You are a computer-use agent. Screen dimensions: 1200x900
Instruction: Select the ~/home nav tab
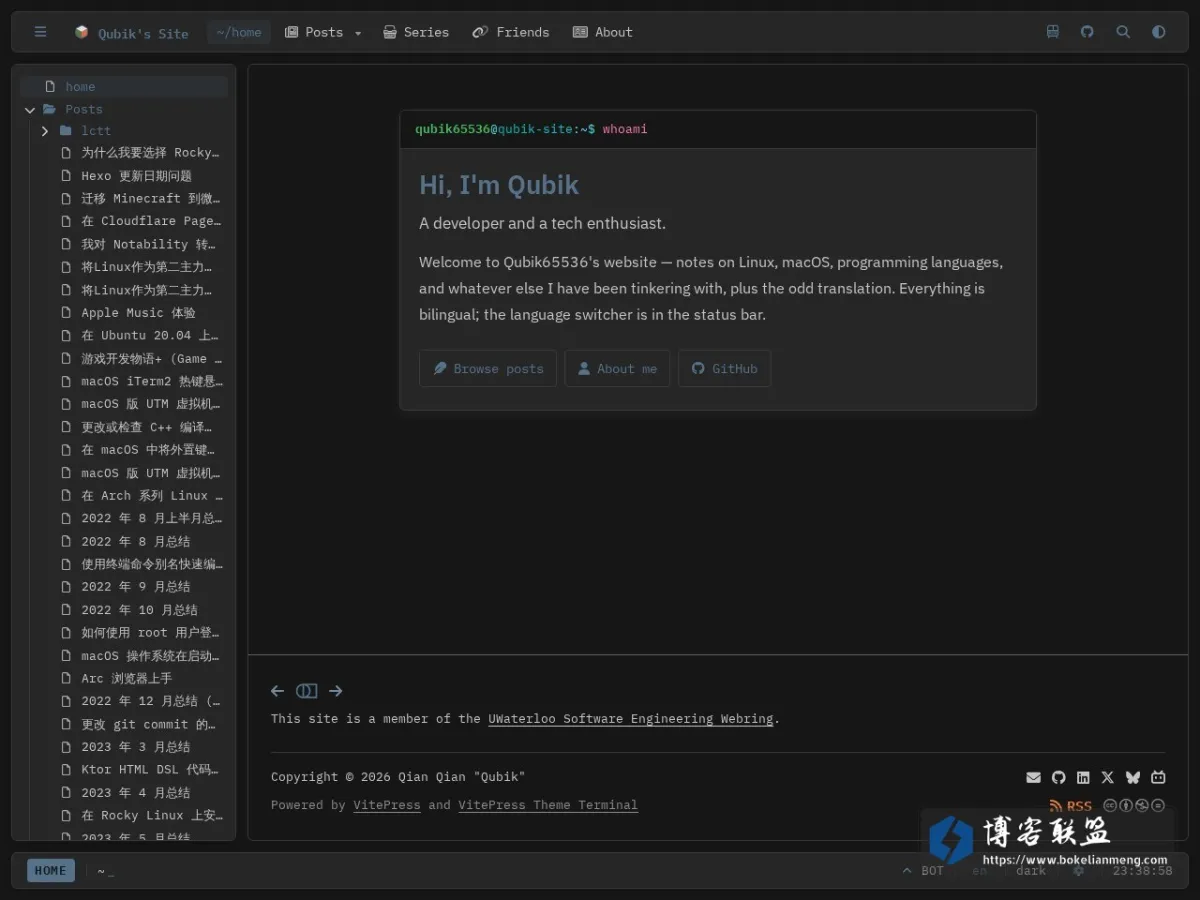[239, 32]
